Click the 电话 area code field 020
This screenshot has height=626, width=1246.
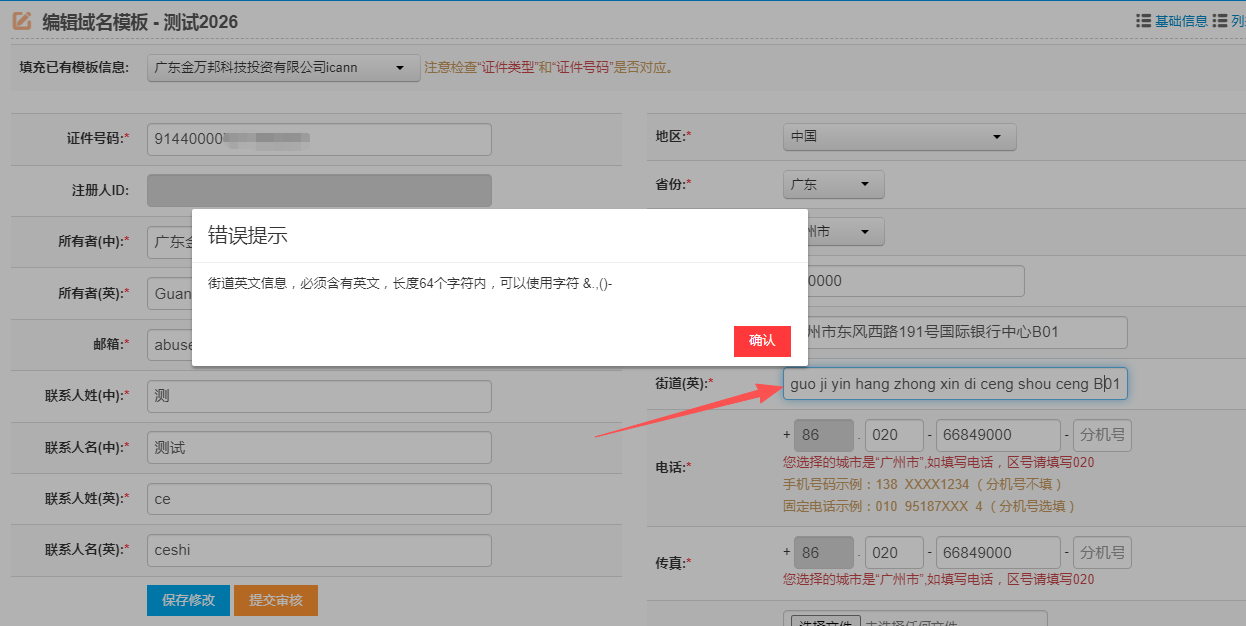click(895, 436)
